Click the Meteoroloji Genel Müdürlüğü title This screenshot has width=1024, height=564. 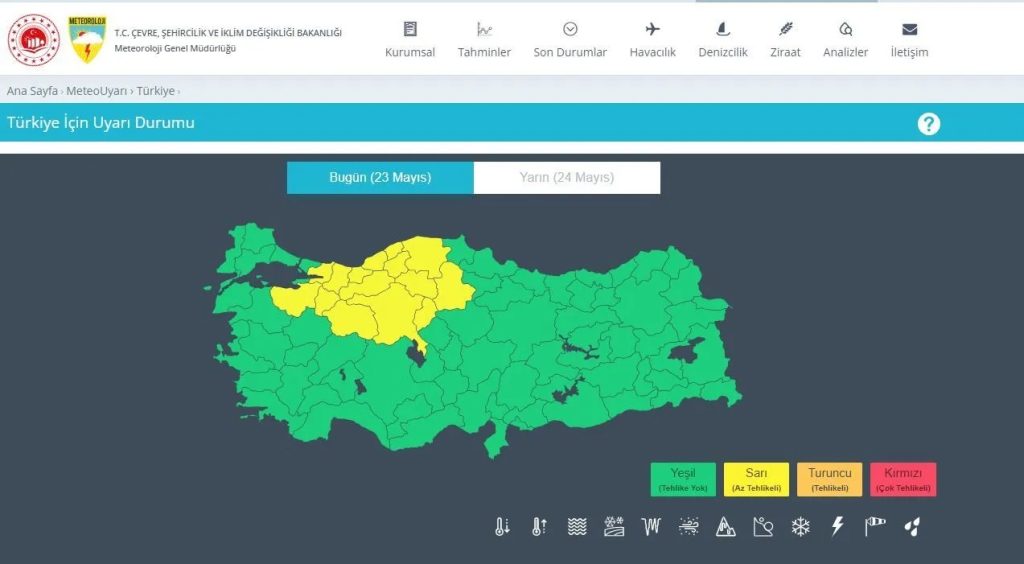(x=175, y=48)
